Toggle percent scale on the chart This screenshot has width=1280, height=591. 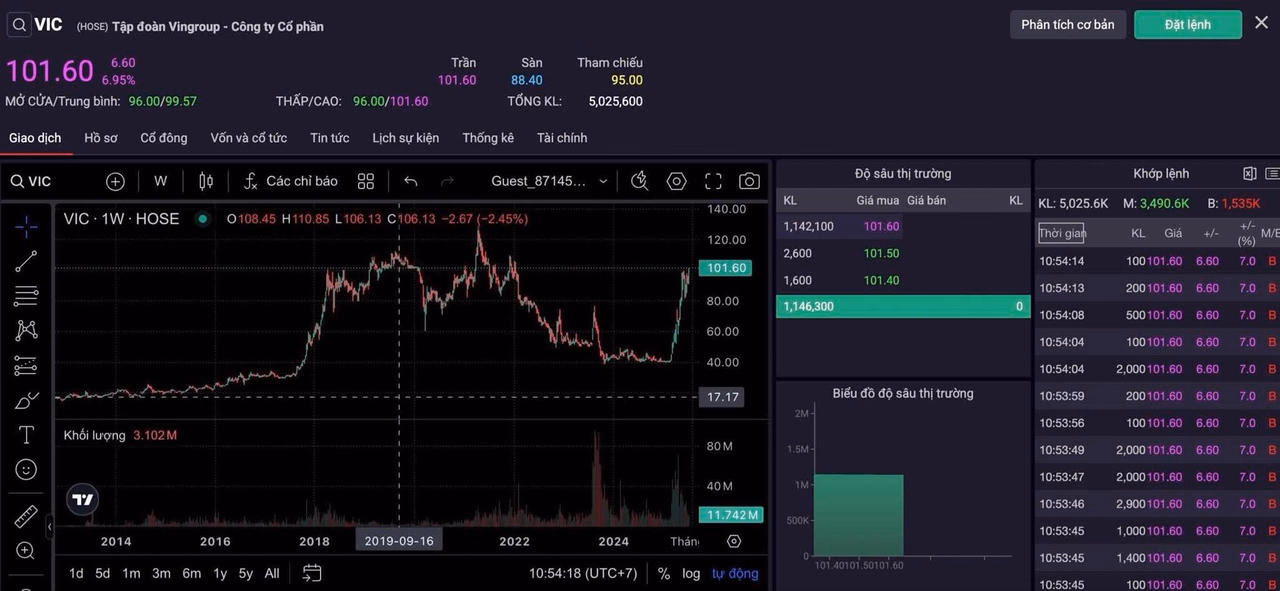tap(664, 573)
